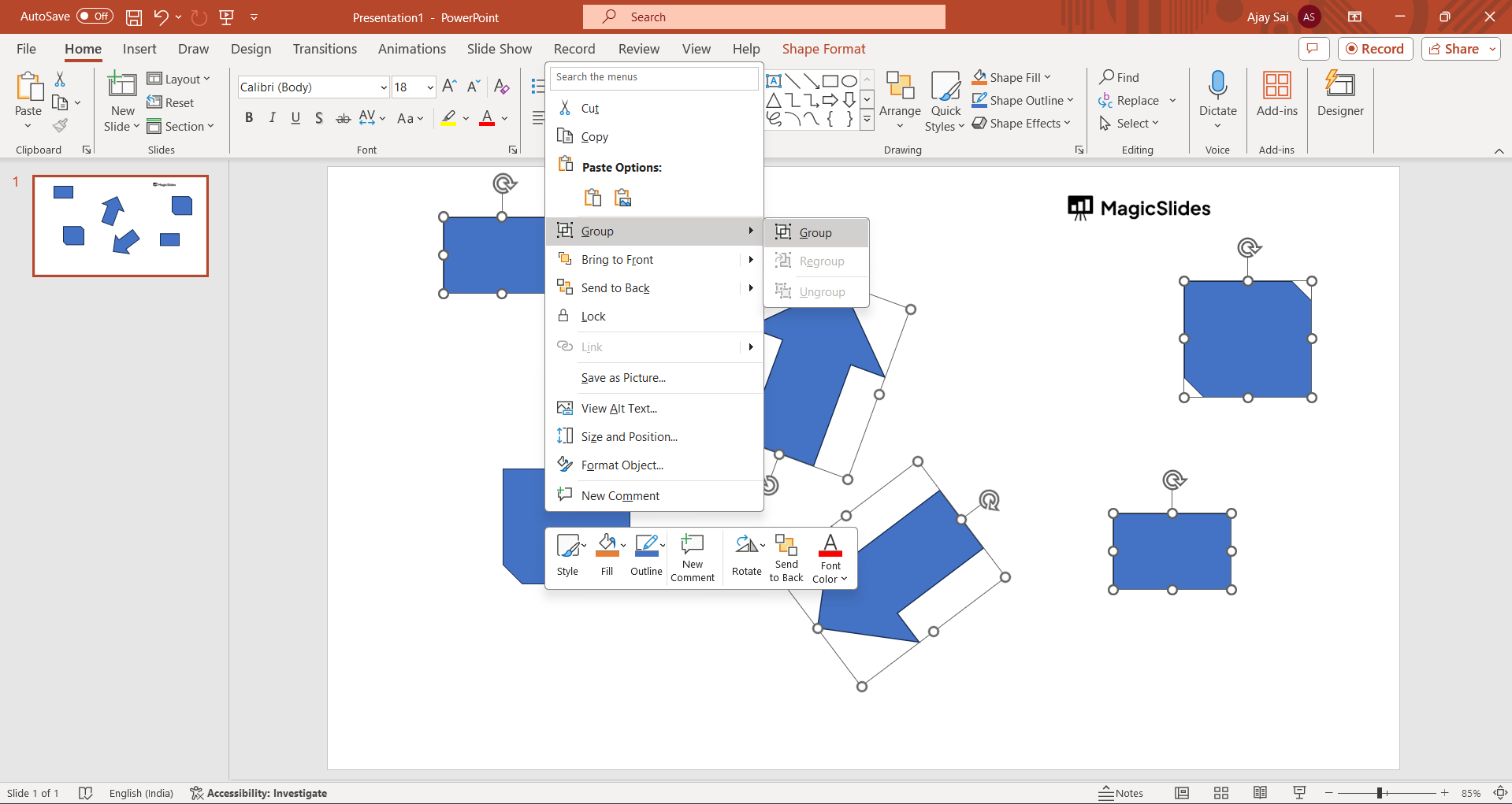1512x804 pixels.
Task: Select the slide 1 thumbnail
Action: [121, 226]
